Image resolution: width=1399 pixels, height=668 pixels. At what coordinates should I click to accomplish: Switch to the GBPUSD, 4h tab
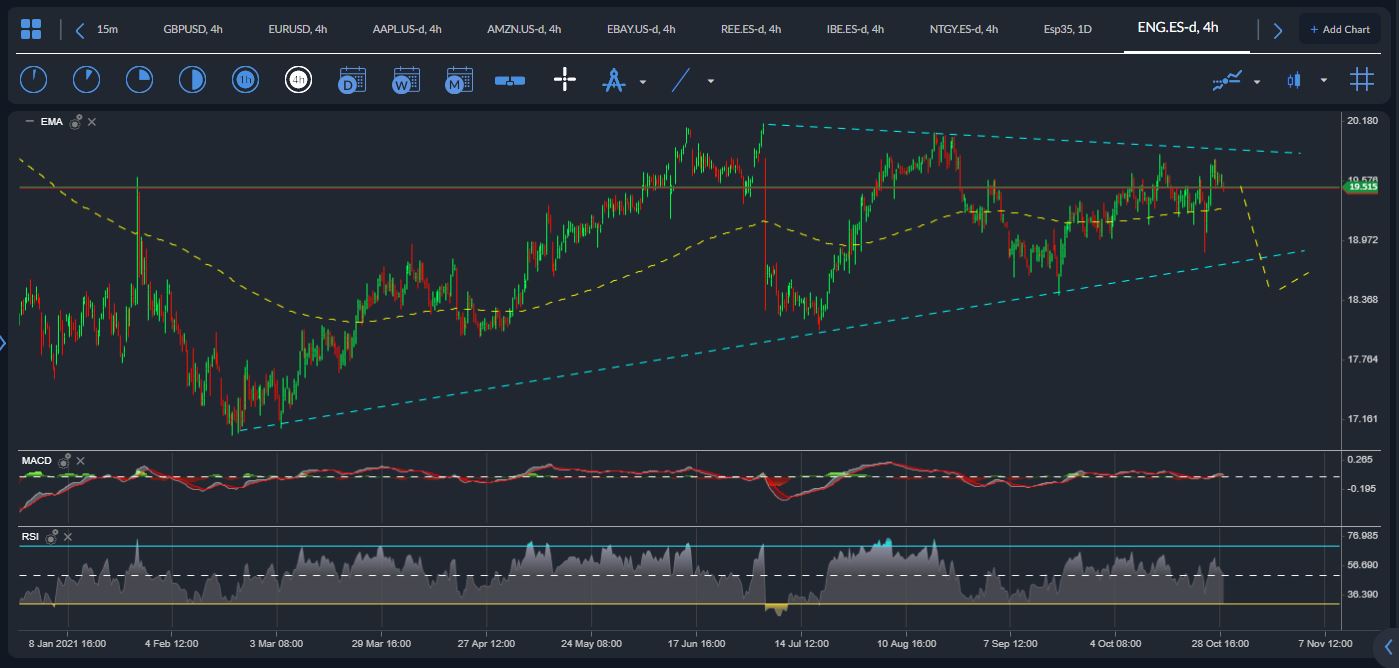tap(193, 29)
